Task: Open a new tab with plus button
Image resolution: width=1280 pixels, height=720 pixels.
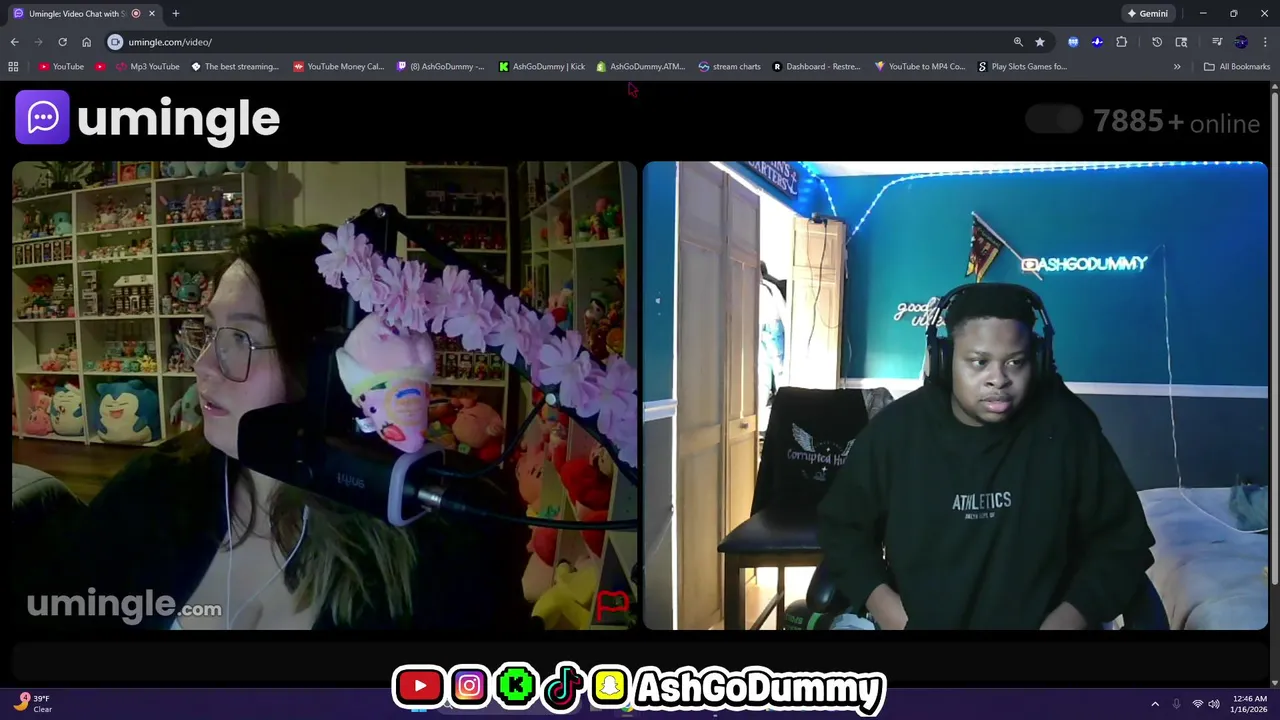Action: [175, 13]
